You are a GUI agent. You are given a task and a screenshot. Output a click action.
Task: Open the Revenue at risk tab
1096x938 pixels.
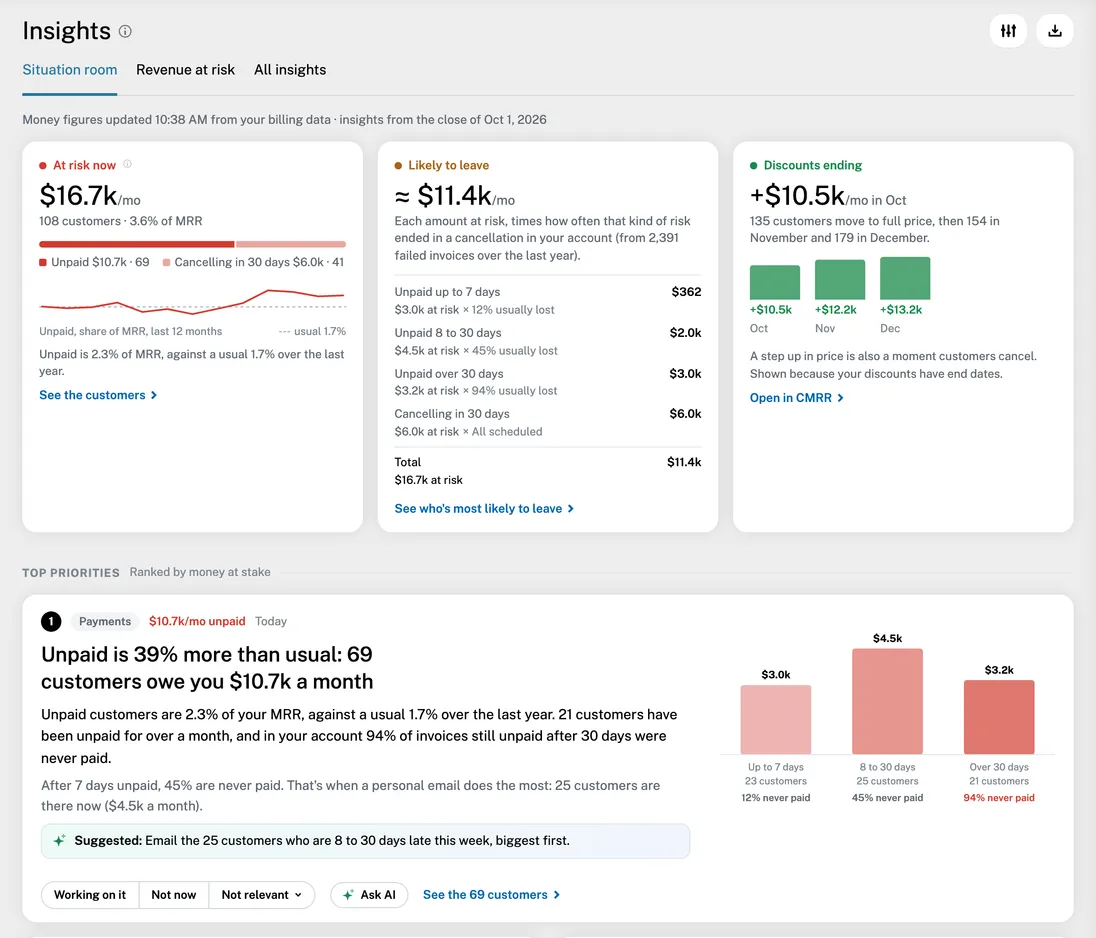185,70
